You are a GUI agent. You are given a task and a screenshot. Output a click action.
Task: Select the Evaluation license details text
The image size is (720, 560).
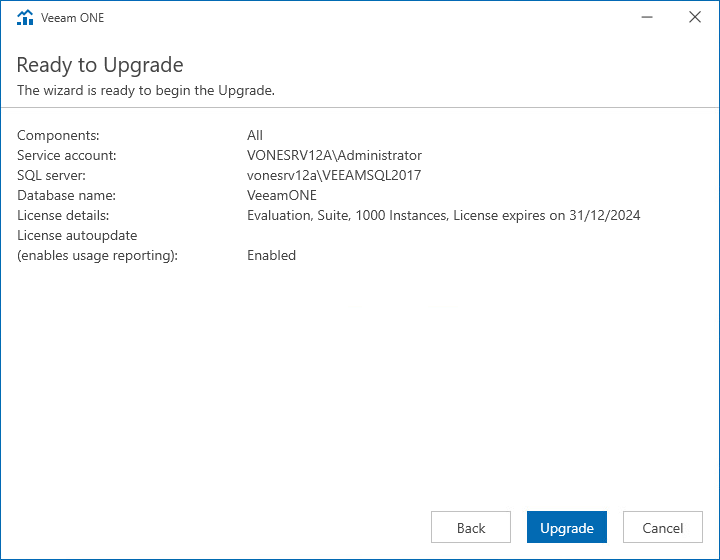[x=444, y=215]
